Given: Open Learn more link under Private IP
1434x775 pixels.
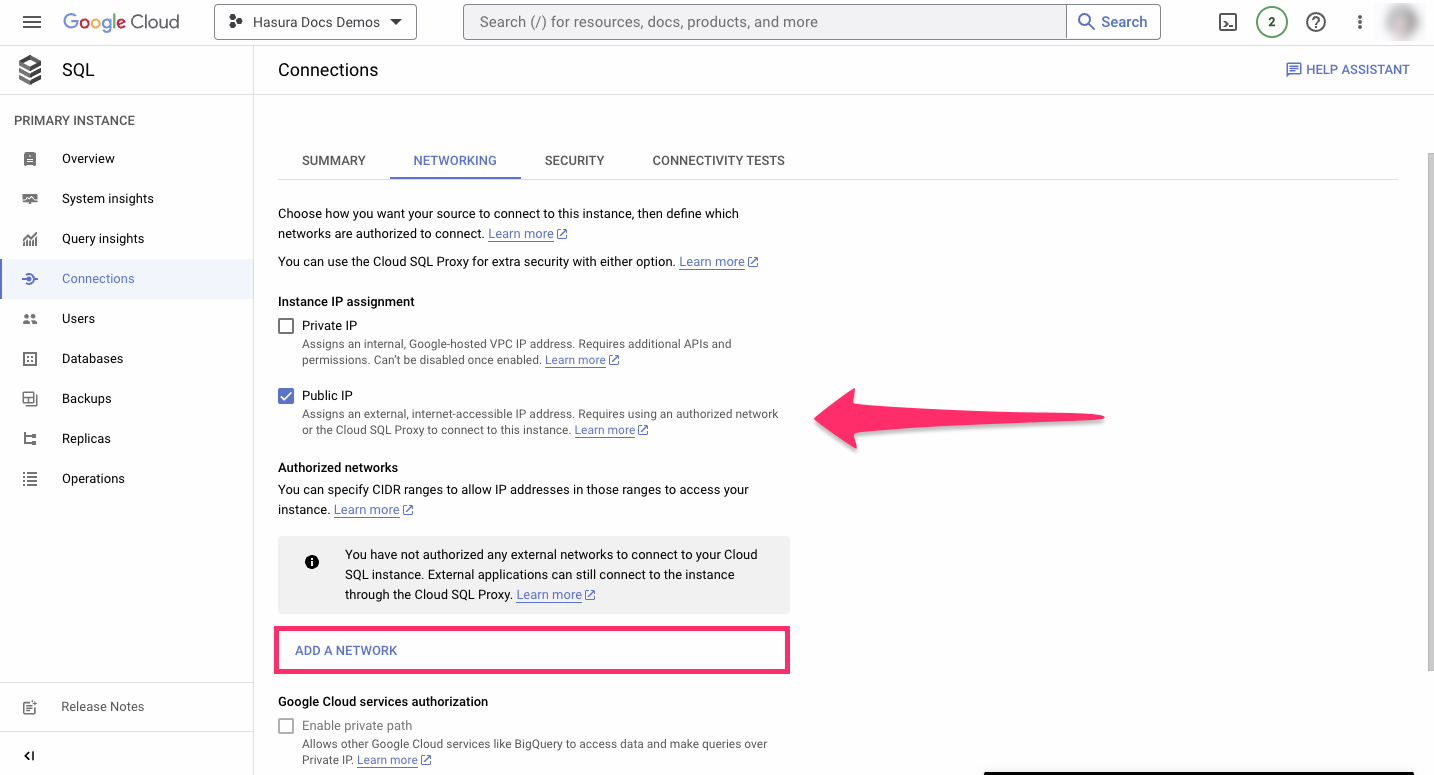Looking at the screenshot, I should click(x=582, y=360).
